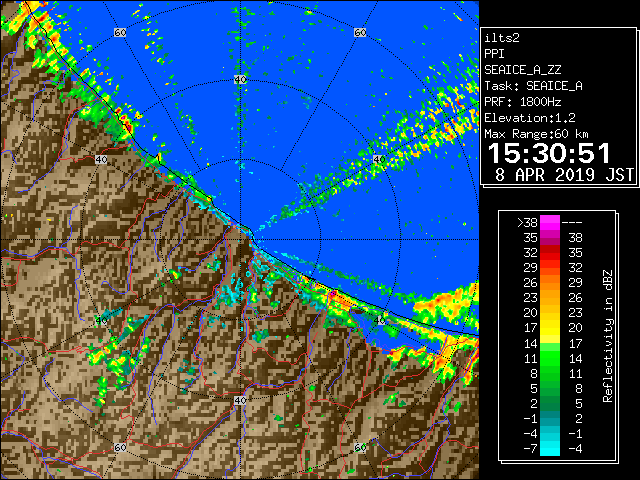The width and height of the screenshot is (640, 480).
Task: Pick the red swatch beside left-column 32
Action: click(550, 253)
